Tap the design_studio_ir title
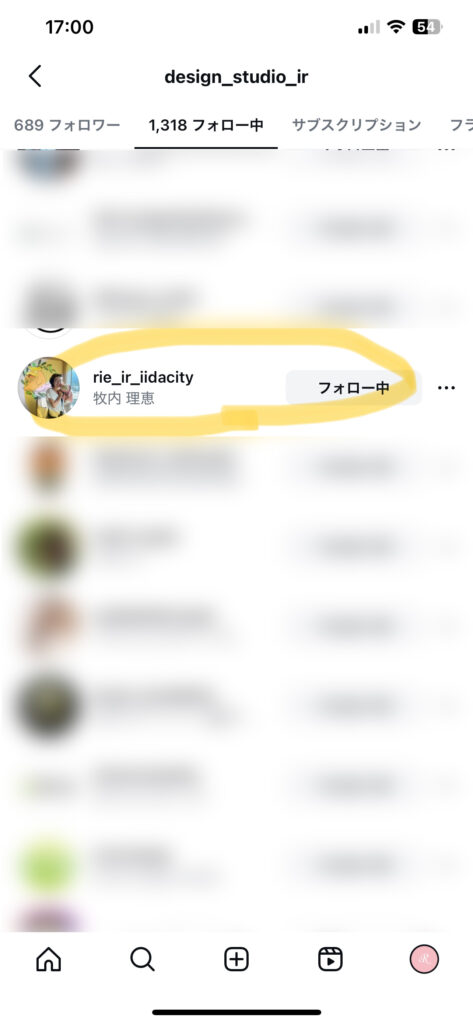The image size is (473, 1024). point(236,77)
